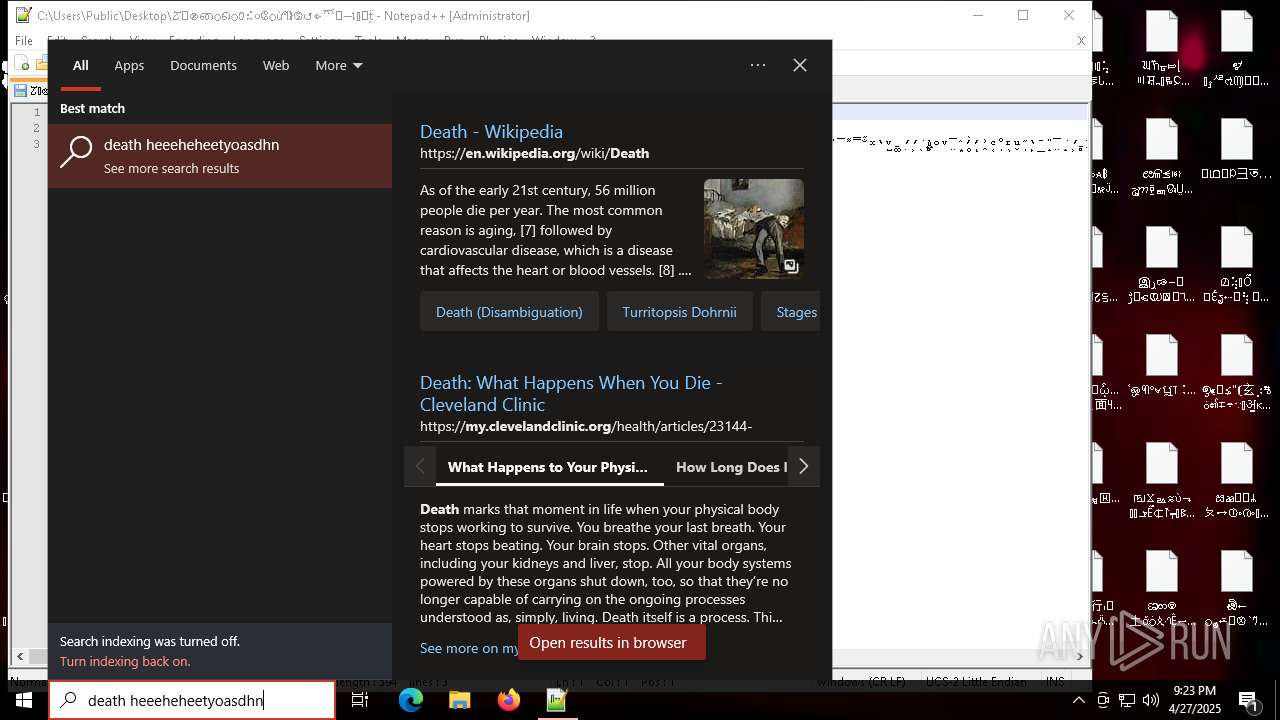Open the network tray icon
1280x720 pixels.
click(1127, 700)
